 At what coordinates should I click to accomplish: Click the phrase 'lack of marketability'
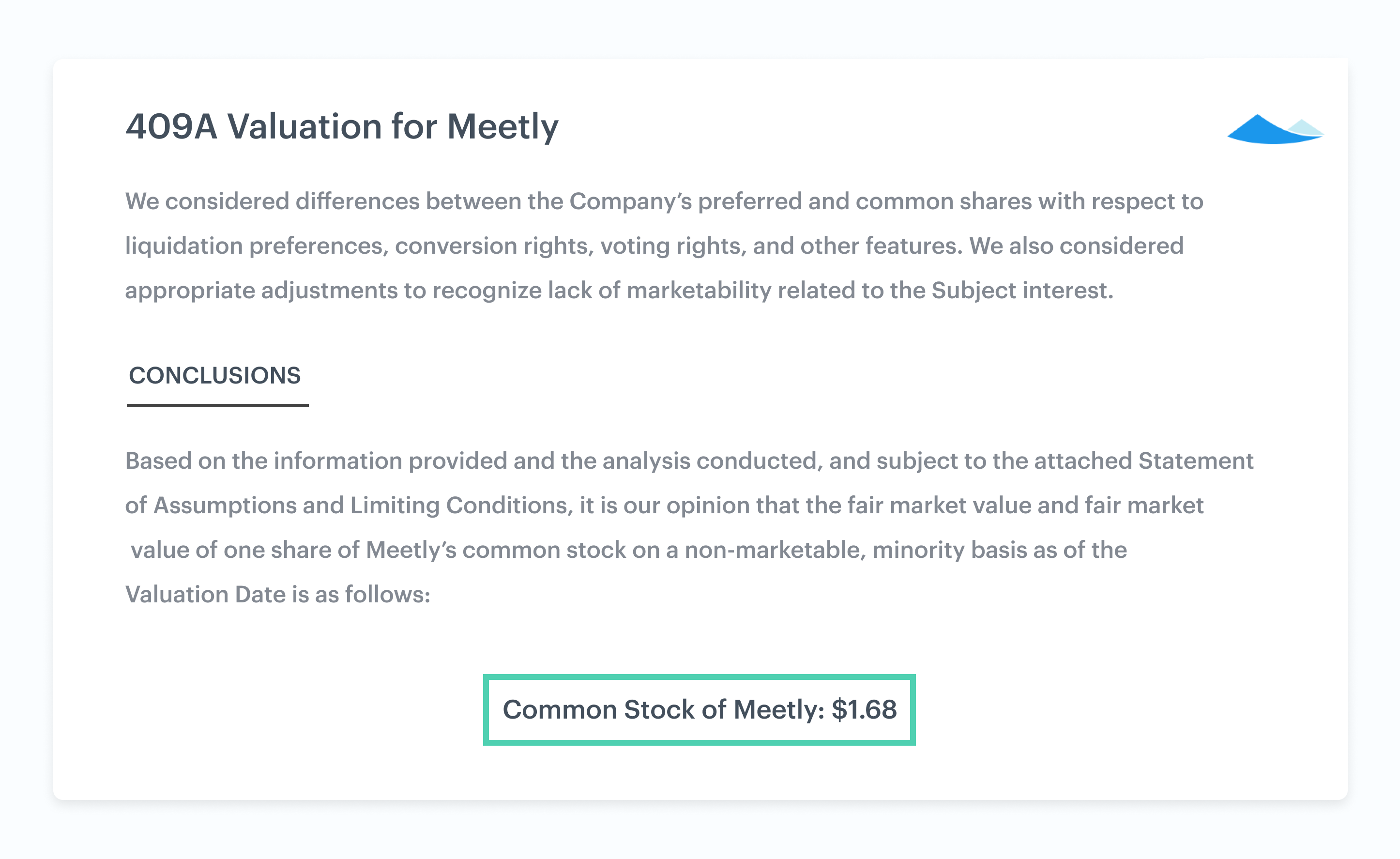(660, 291)
